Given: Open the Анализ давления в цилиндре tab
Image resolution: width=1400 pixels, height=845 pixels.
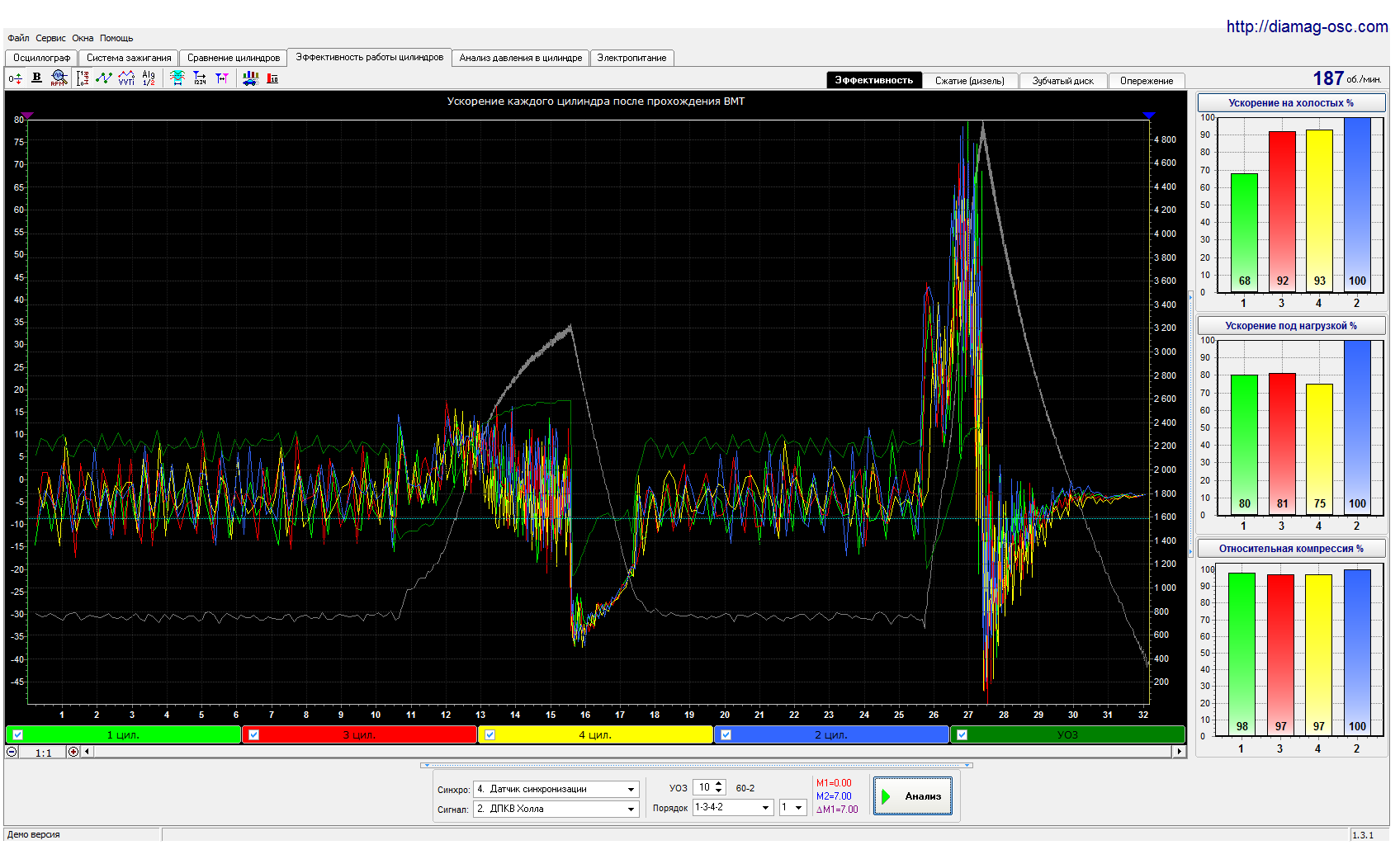Looking at the screenshot, I should (521, 58).
